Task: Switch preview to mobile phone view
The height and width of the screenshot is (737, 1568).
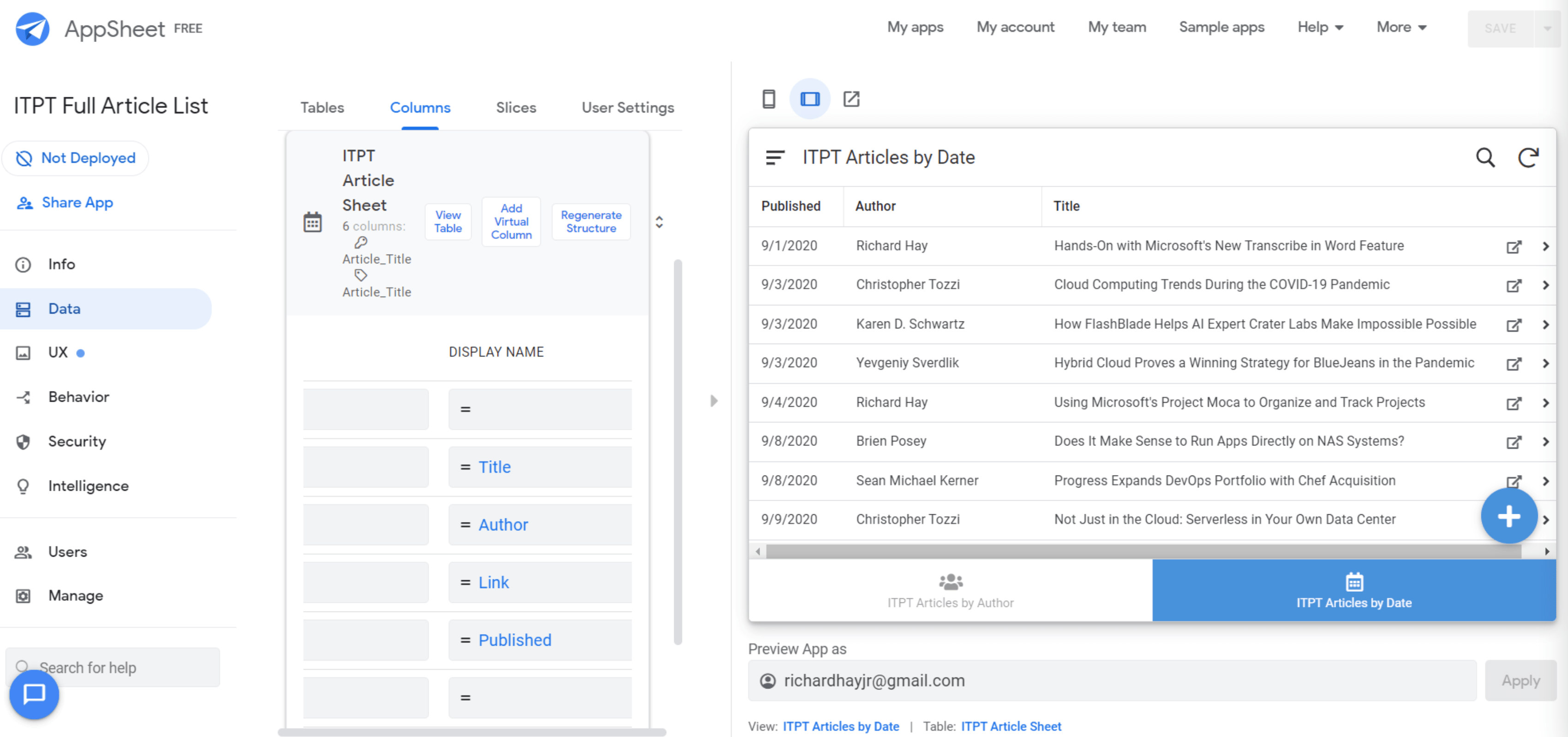Action: point(769,99)
